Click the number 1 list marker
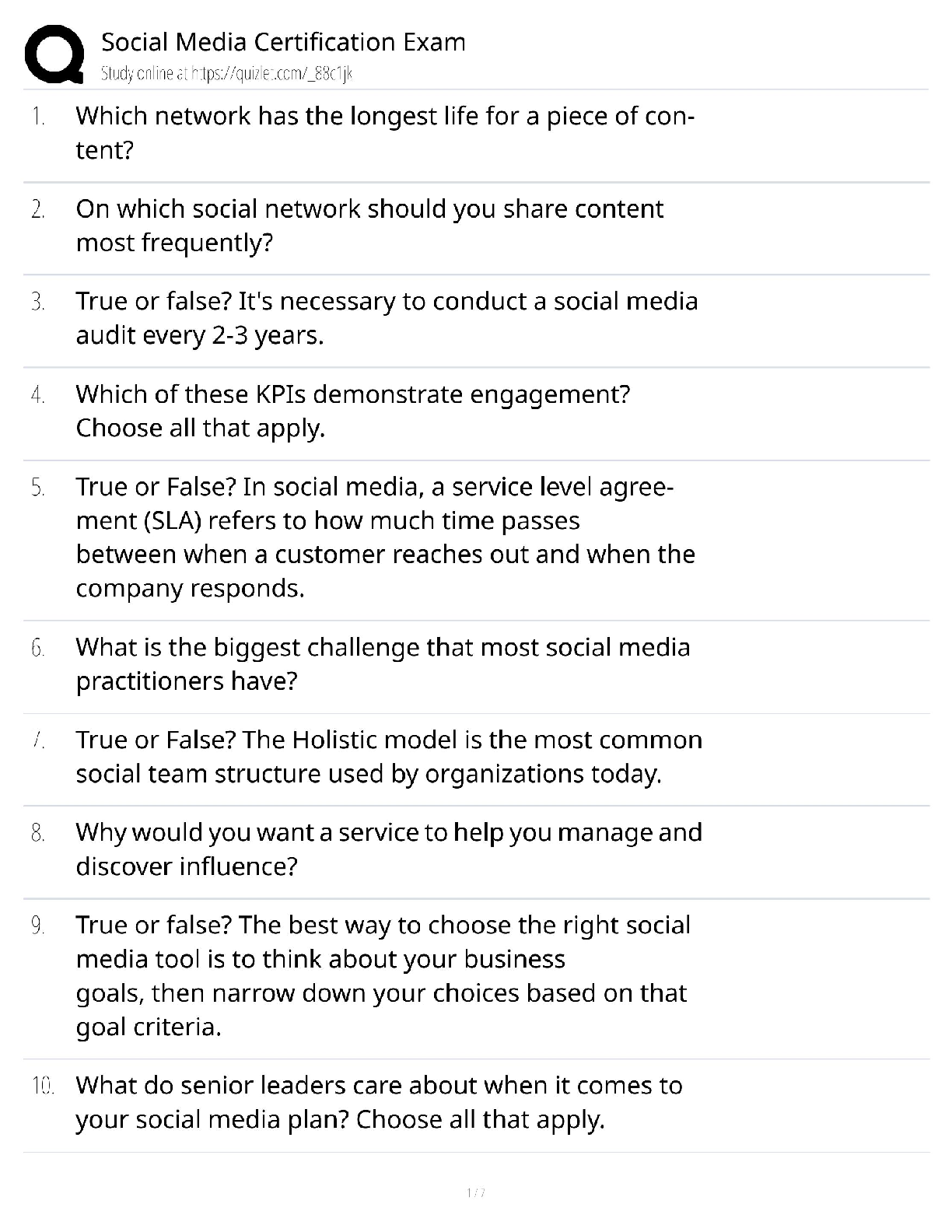The width and height of the screenshot is (952, 1232). coord(38,117)
